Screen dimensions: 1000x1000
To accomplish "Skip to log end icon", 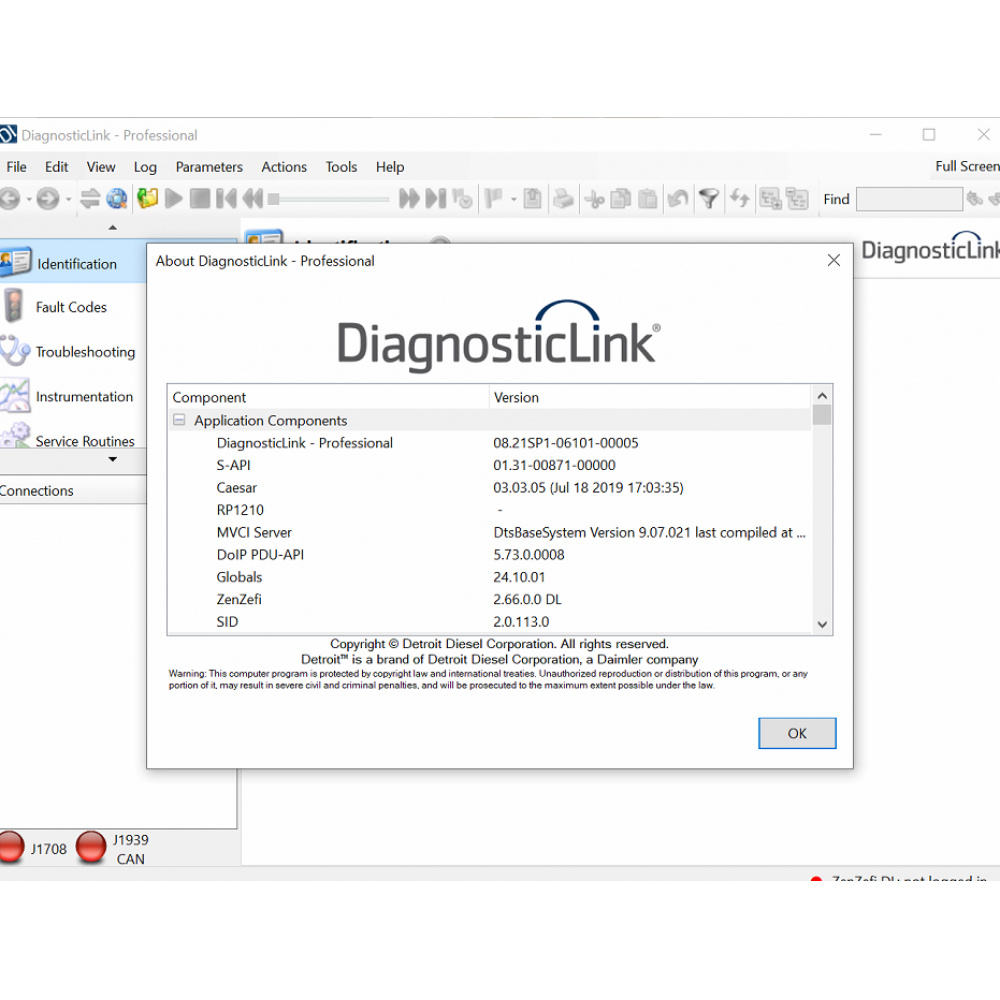I will point(436,199).
